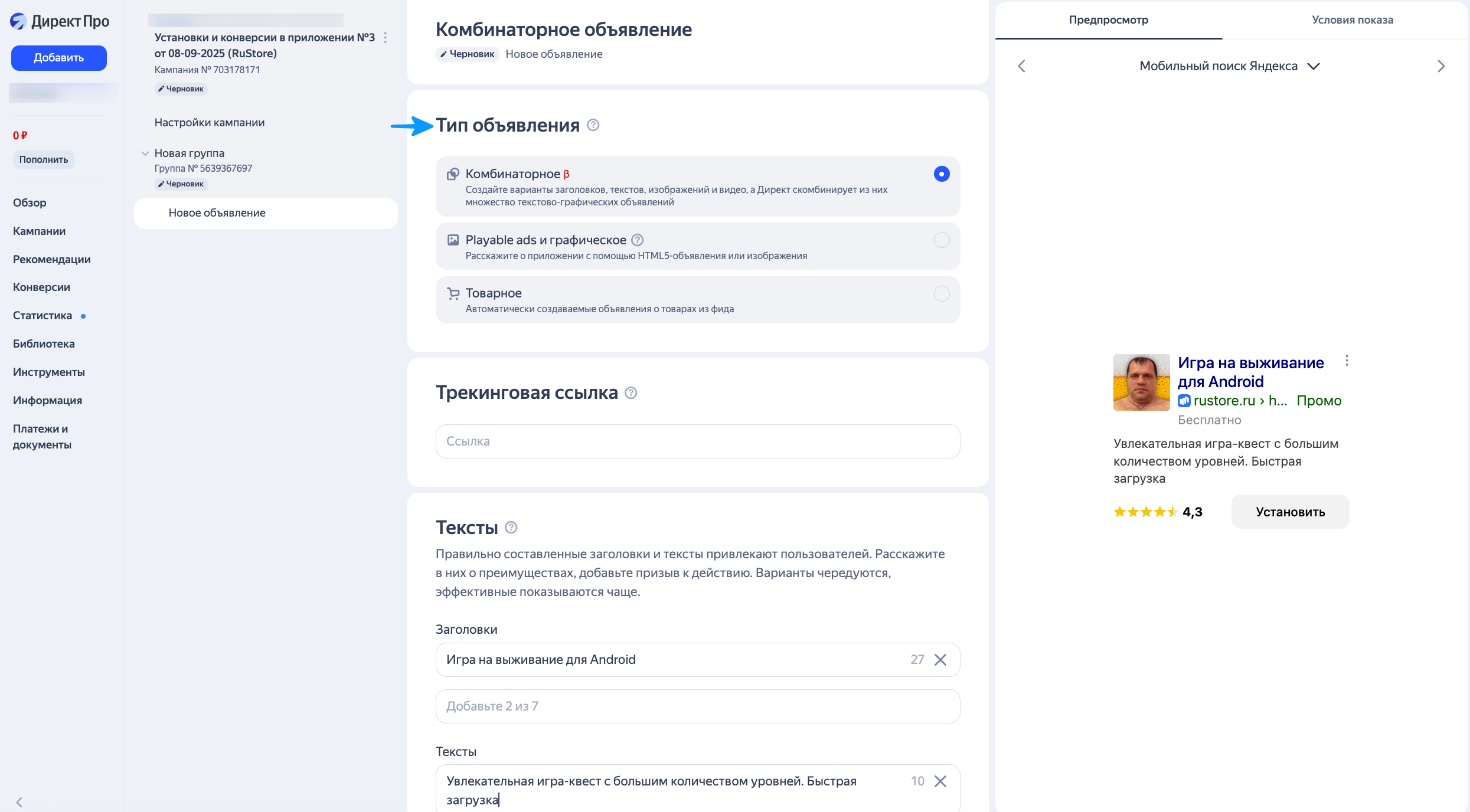Remove headline «Игра на выживание для Android» via X
The height and width of the screenshot is (812, 1470).
tap(940, 659)
